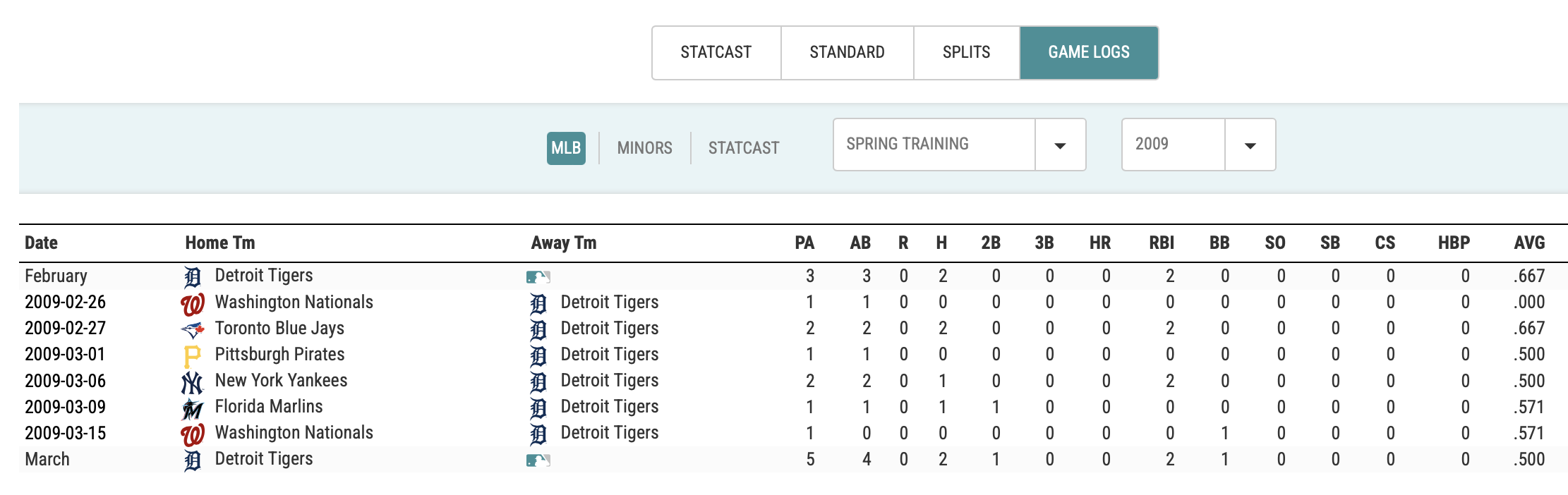Switch to the MINORS league option
The image size is (1568, 495).
pyautogui.click(x=644, y=148)
